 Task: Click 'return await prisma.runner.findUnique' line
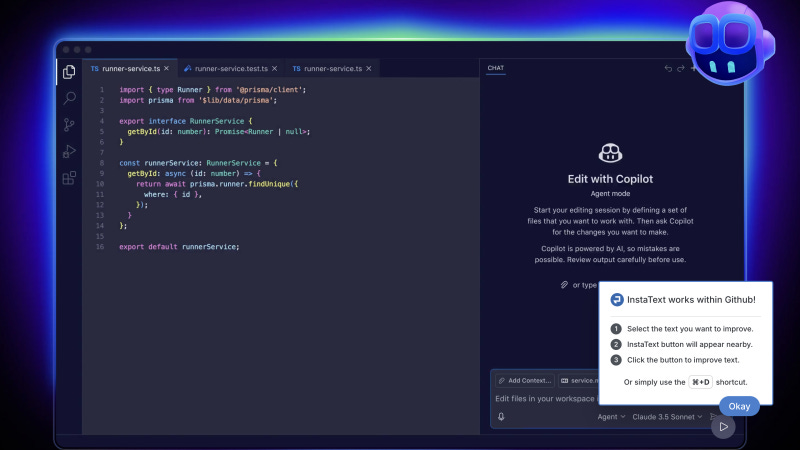(x=217, y=184)
